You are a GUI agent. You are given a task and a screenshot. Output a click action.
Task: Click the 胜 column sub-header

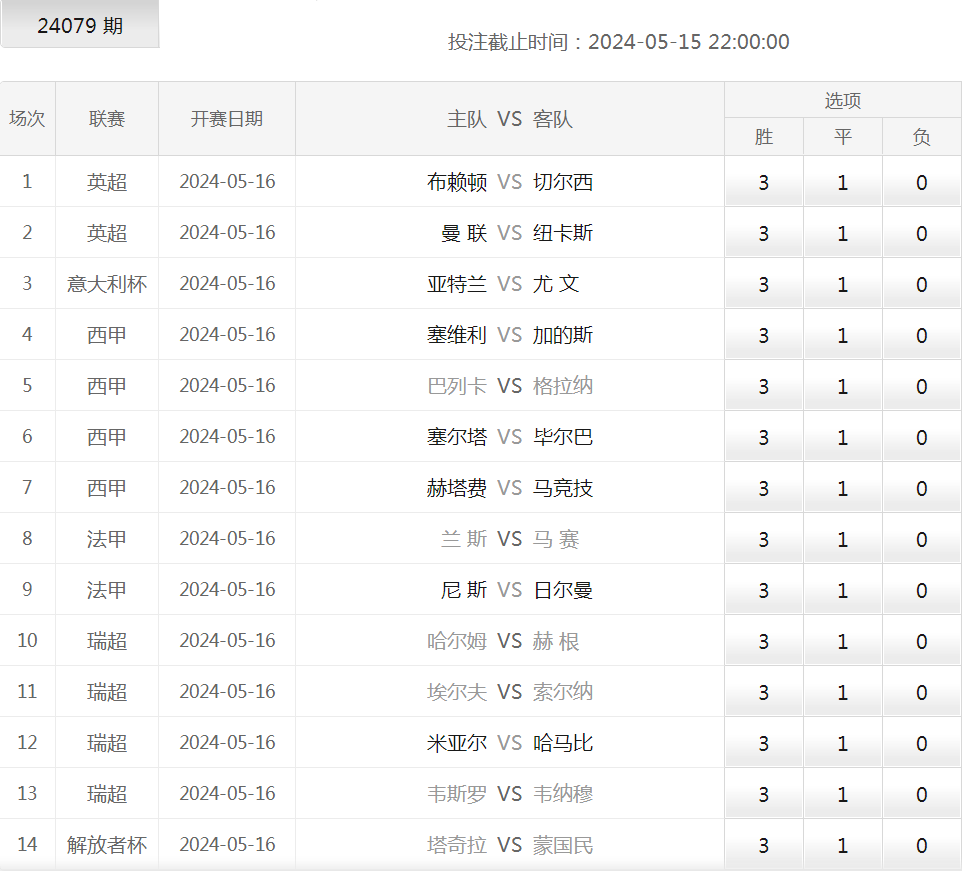coord(764,137)
